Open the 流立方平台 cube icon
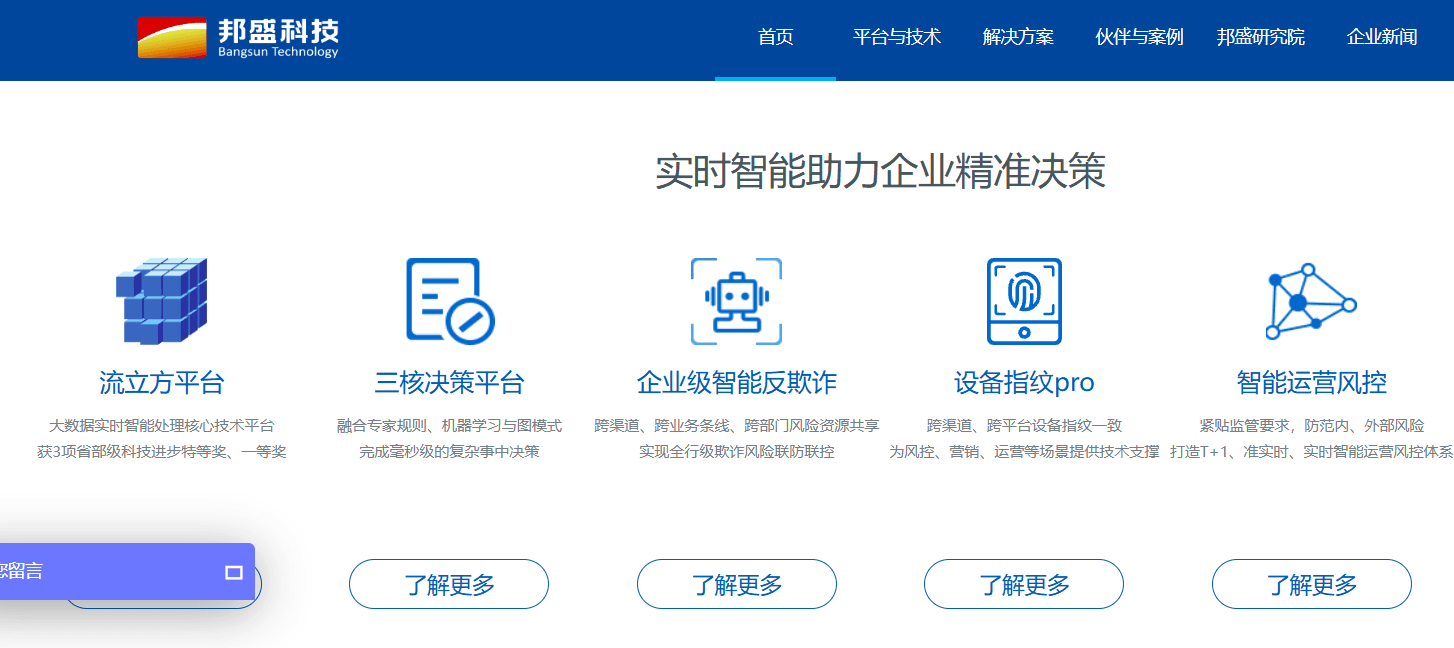 pos(161,300)
